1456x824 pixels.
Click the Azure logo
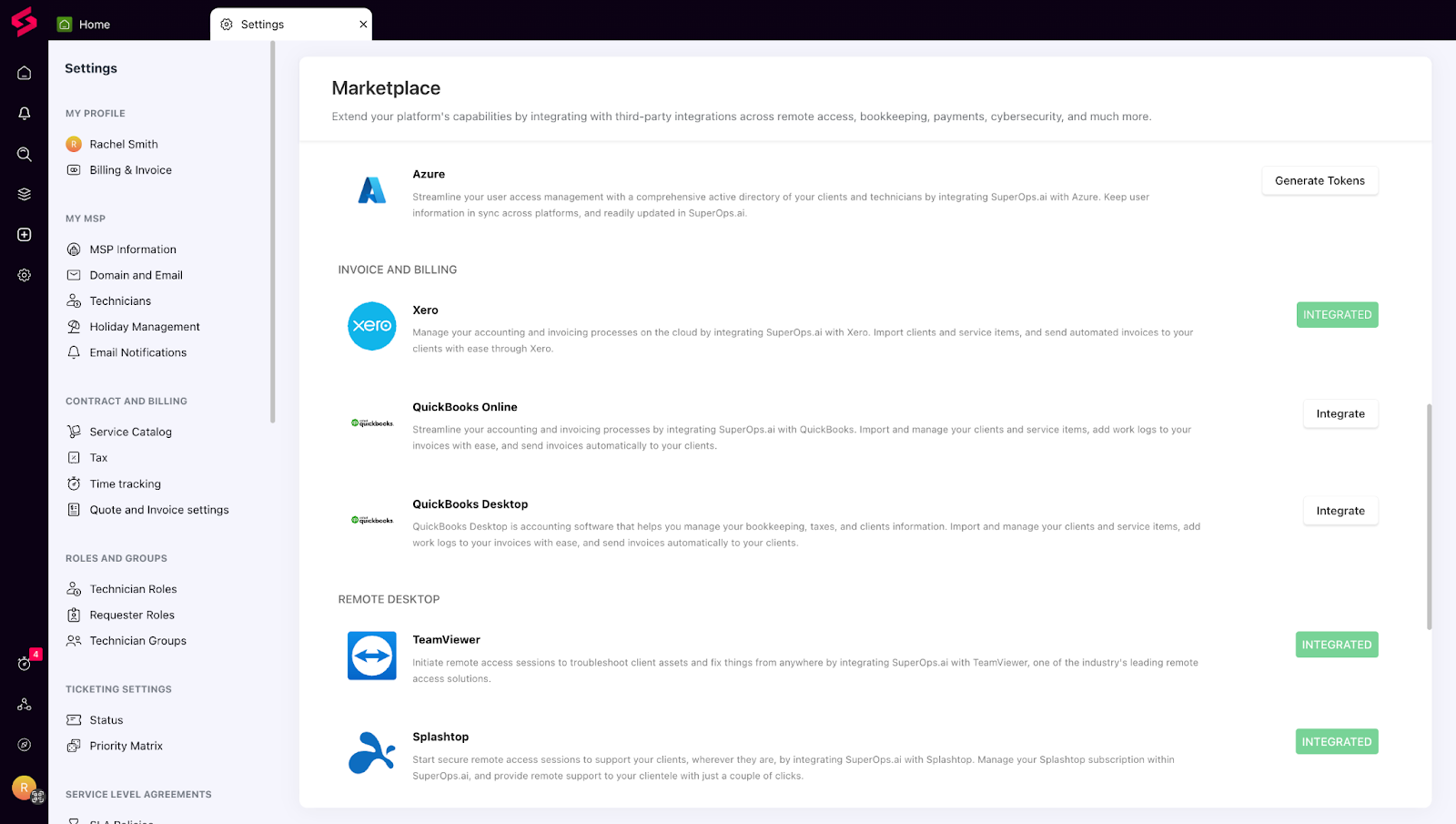pyautogui.click(x=372, y=190)
